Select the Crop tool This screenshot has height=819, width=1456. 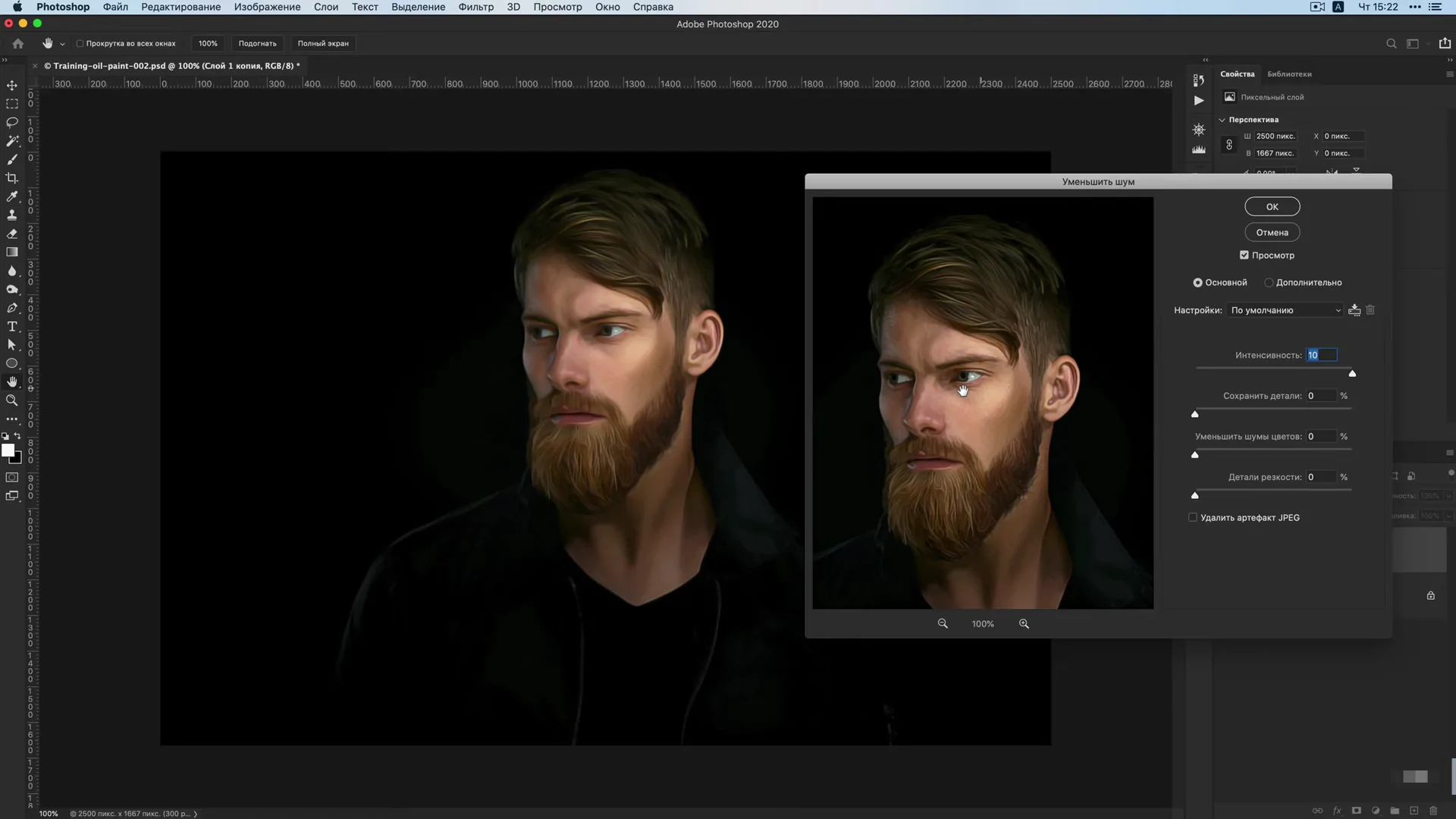pyautogui.click(x=12, y=178)
